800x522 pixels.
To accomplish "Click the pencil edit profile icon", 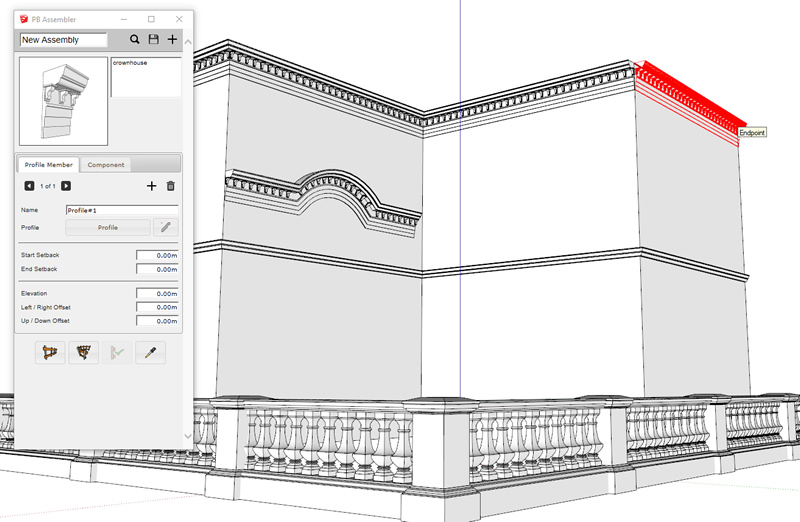I will [x=165, y=227].
